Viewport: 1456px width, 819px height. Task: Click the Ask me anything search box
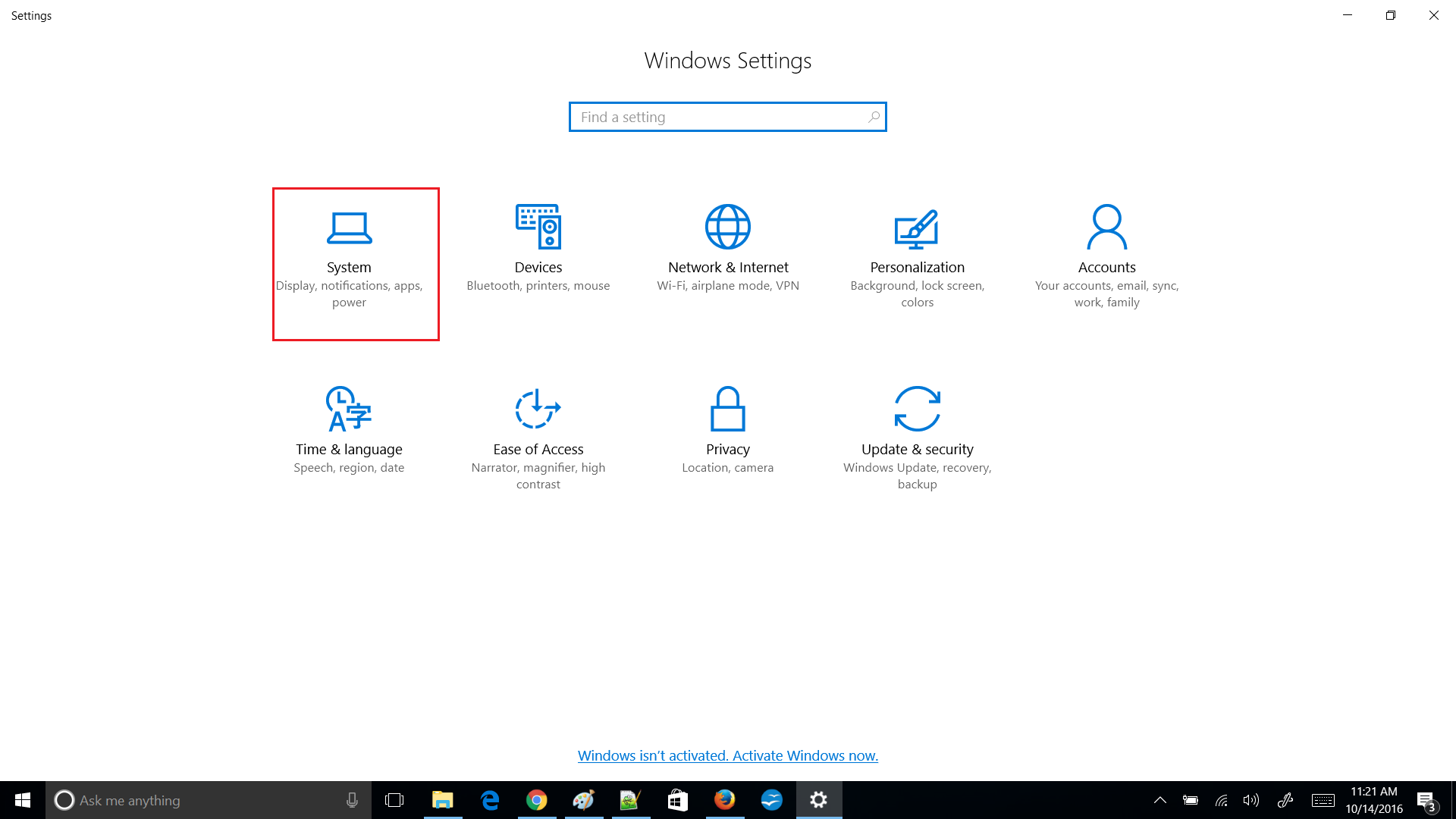(x=209, y=800)
